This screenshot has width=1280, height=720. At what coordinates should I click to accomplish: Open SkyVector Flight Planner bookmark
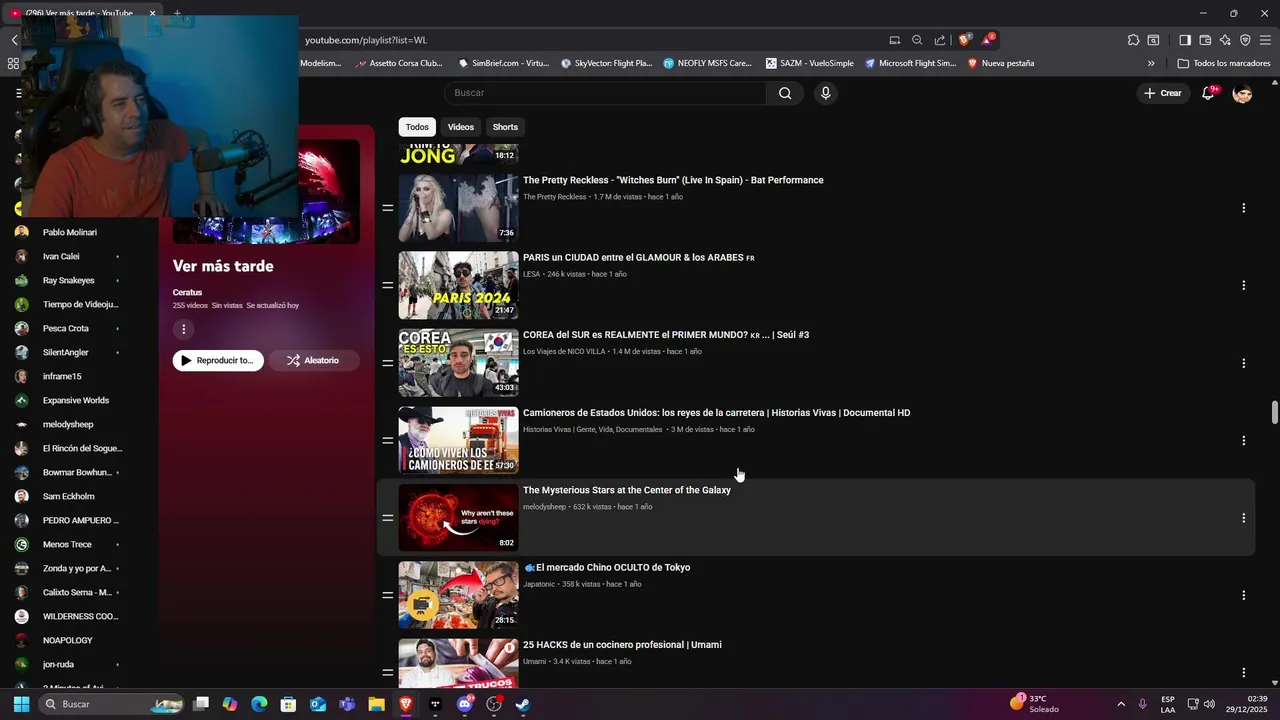click(x=607, y=63)
